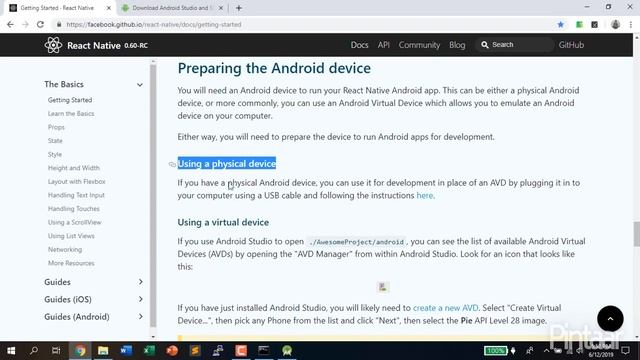
Task: Follow the 'create a new AVD' link
Action: coord(445,308)
